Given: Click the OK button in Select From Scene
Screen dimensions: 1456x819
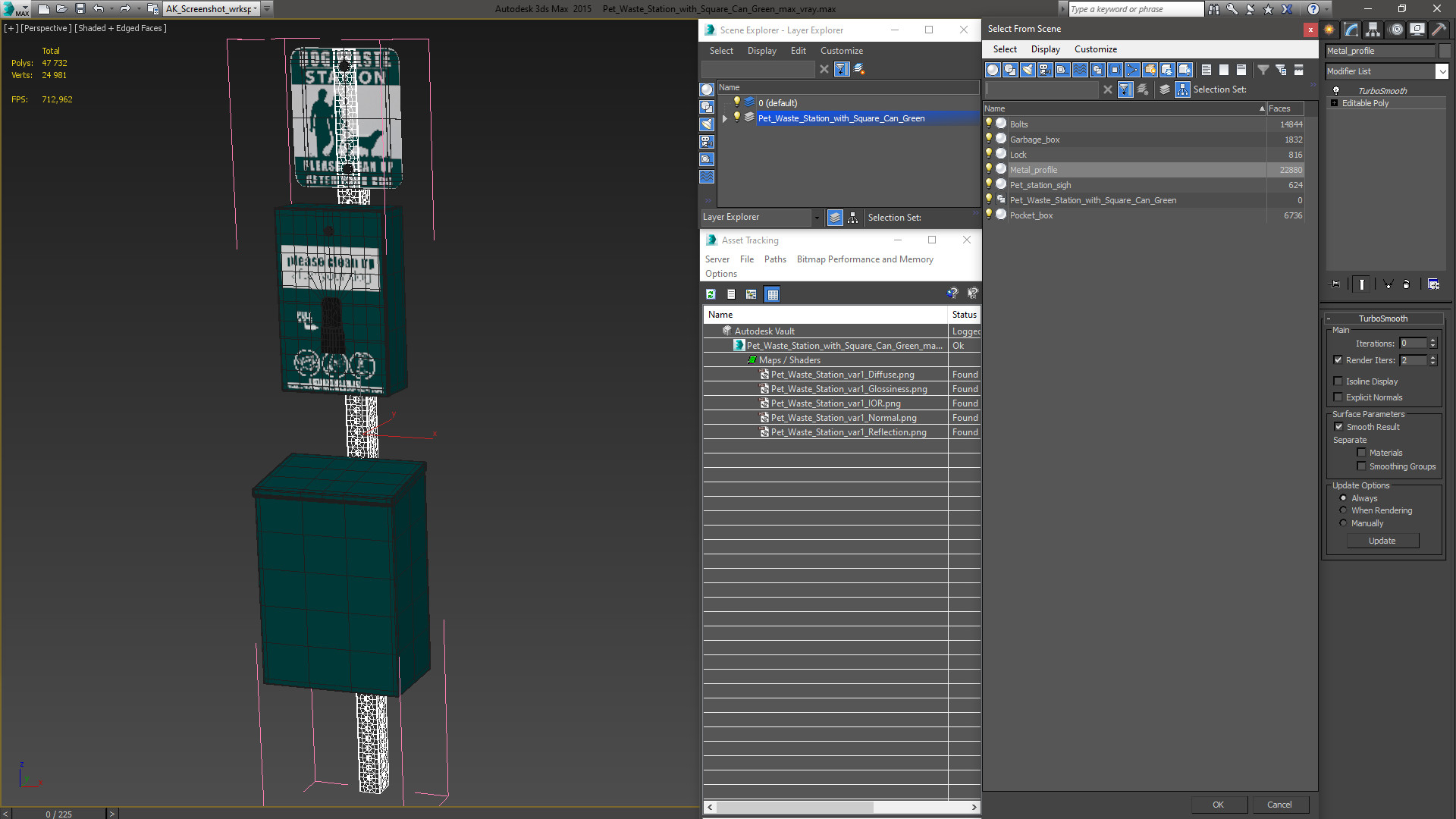Looking at the screenshot, I should click(x=1218, y=805).
